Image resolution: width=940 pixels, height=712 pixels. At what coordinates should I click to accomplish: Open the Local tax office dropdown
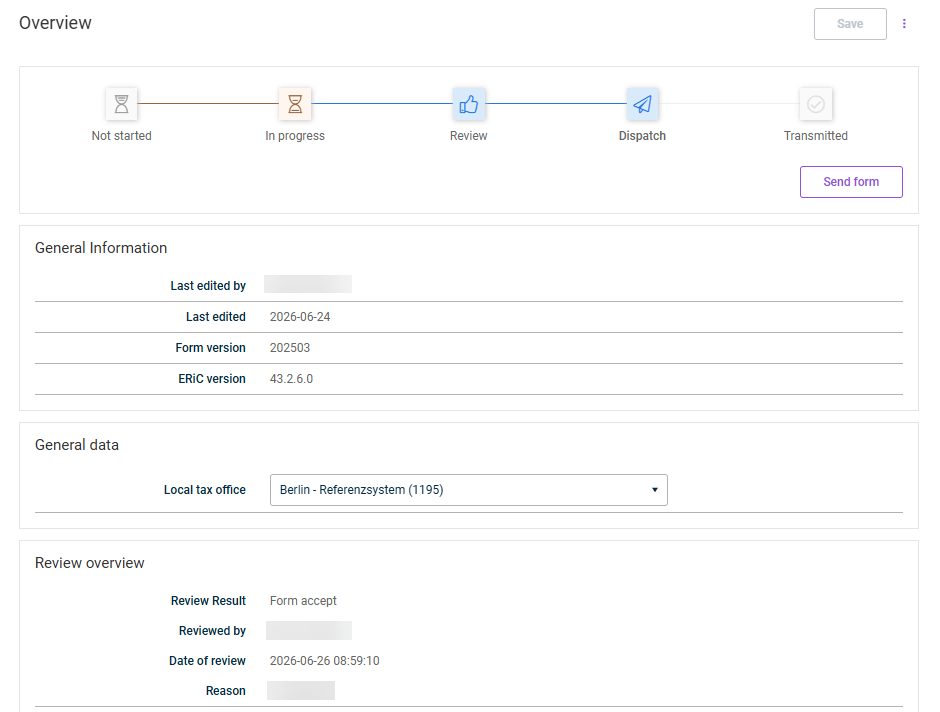(x=469, y=490)
